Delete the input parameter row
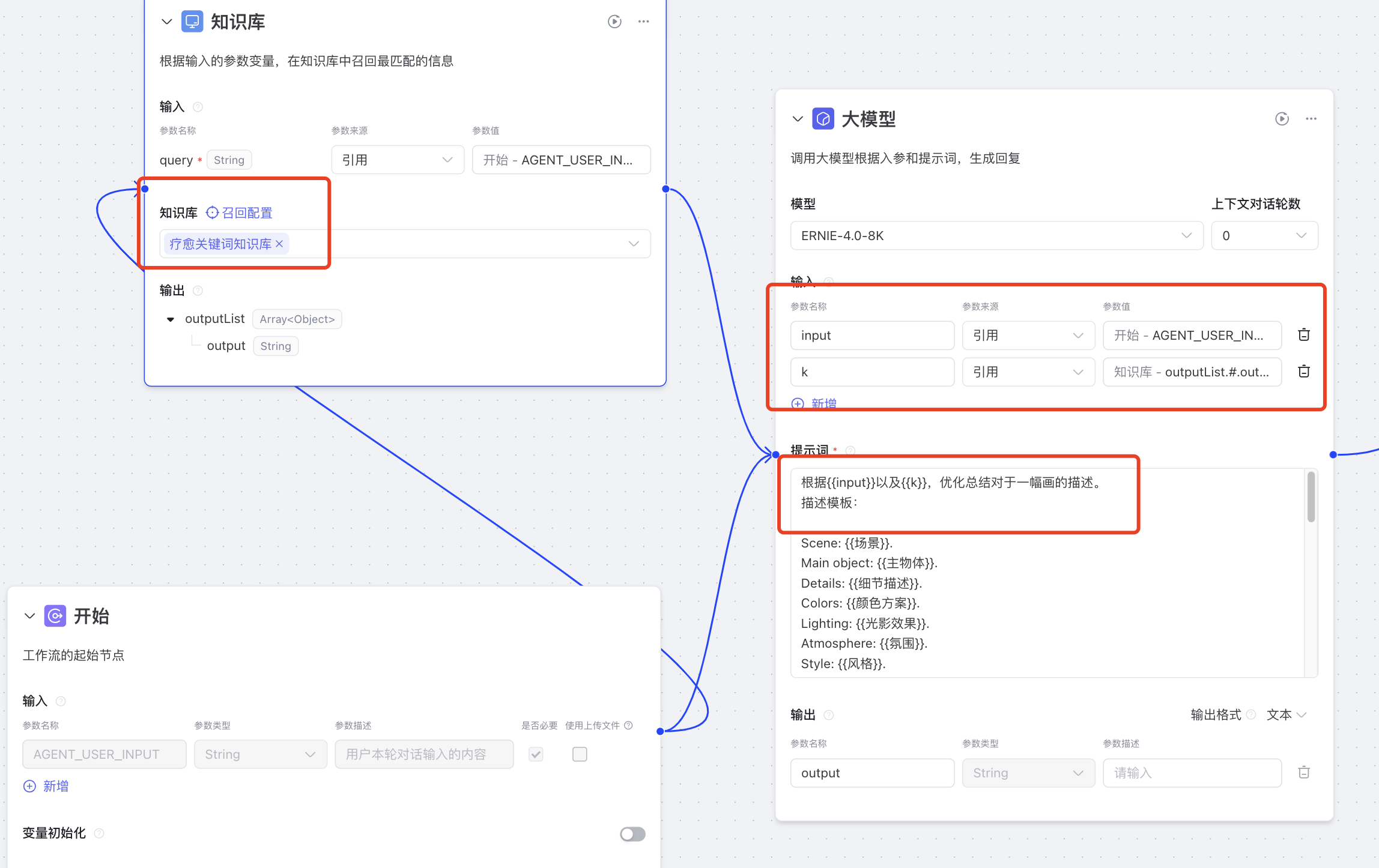The height and width of the screenshot is (868, 1379). 1303,335
